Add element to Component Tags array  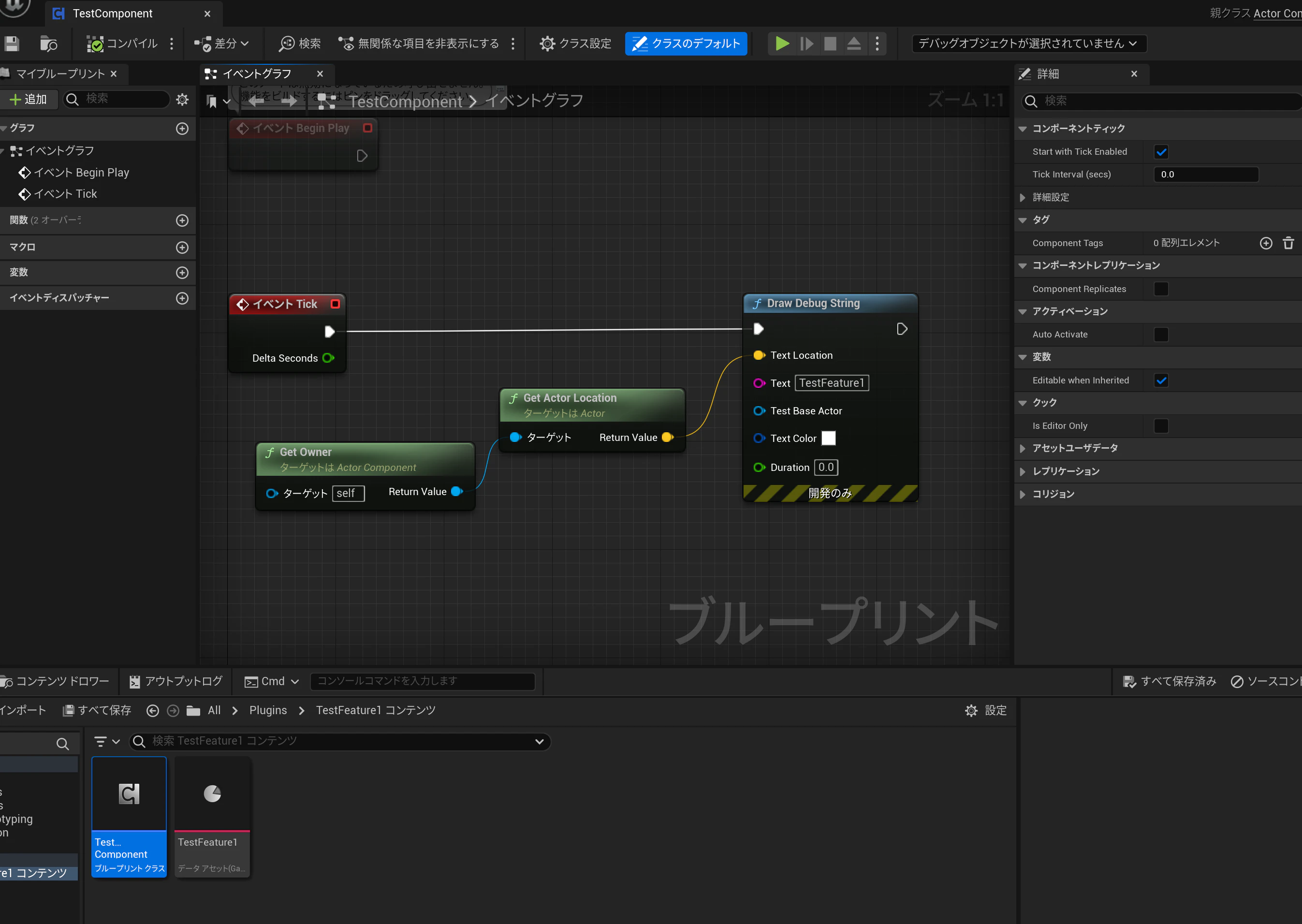click(1266, 243)
